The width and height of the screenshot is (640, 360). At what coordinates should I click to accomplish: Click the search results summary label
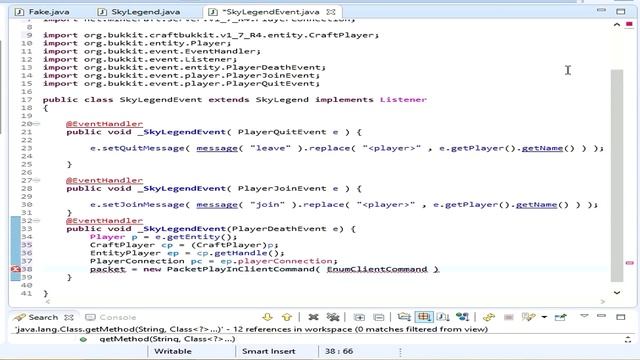tap(251, 329)
